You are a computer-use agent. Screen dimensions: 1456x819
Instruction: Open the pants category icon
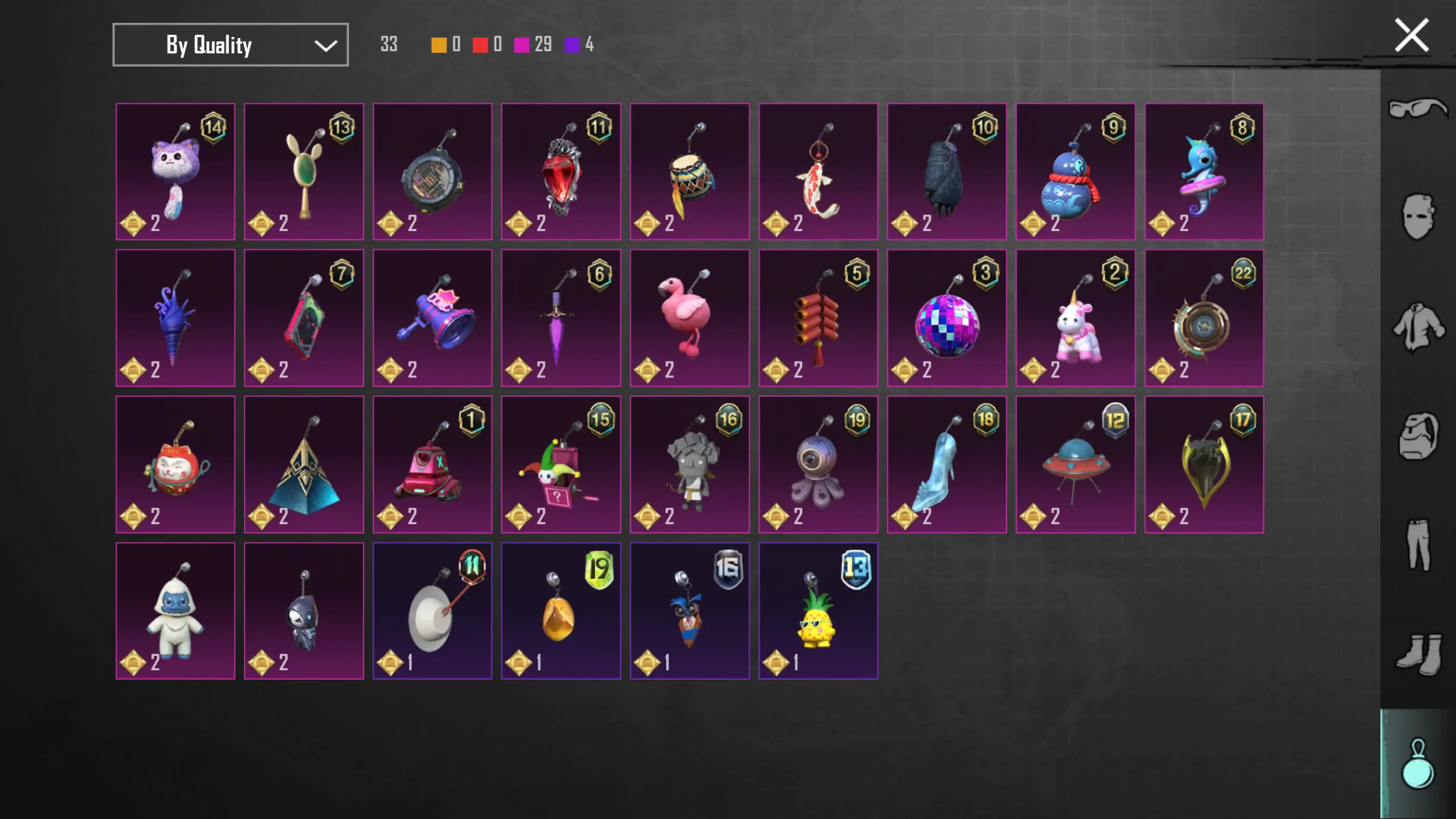[1418, 545]
